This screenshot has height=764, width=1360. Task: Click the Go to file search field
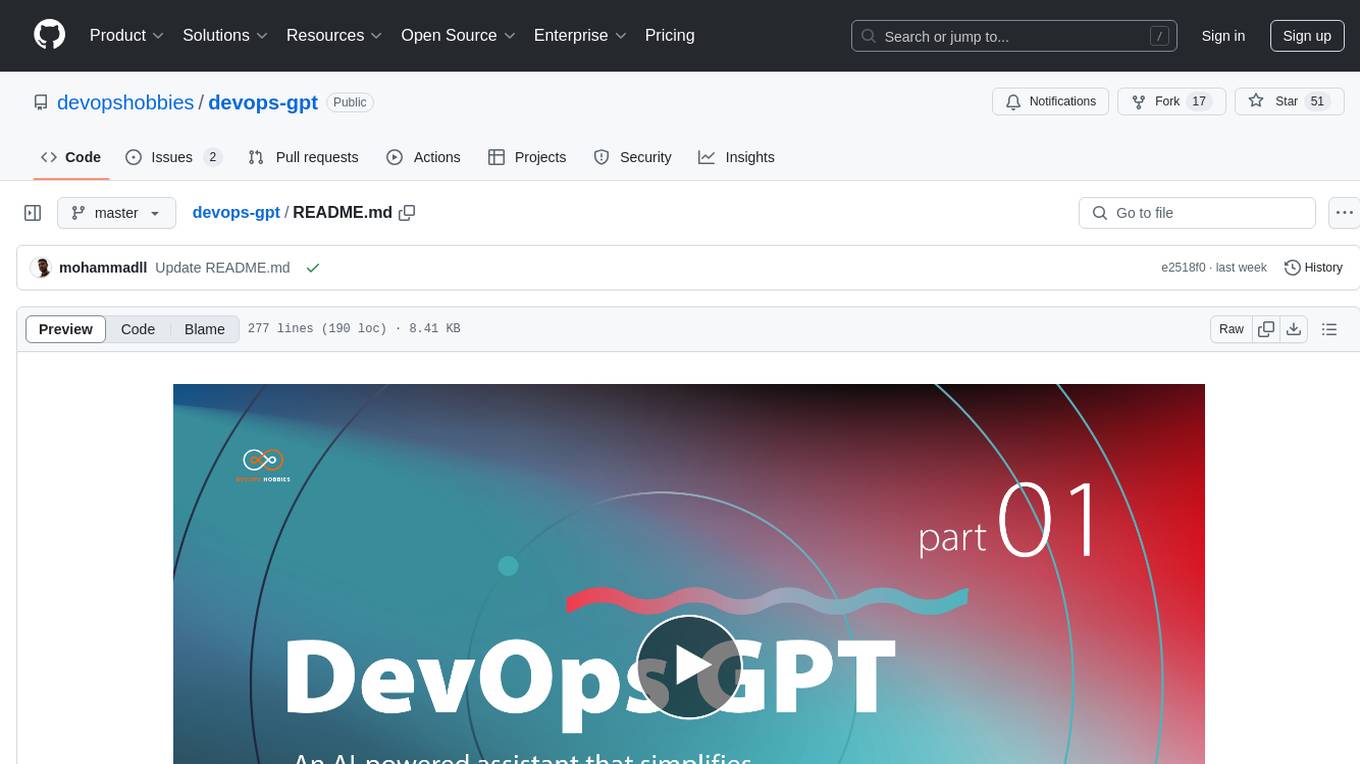click(x=1197, y=213)
